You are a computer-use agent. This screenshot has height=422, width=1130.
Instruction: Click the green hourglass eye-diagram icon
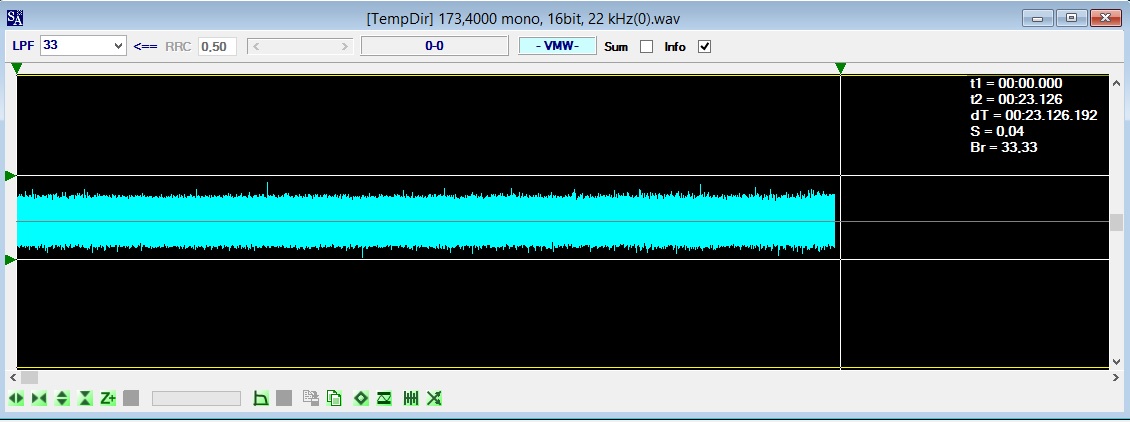click(384, 398)
